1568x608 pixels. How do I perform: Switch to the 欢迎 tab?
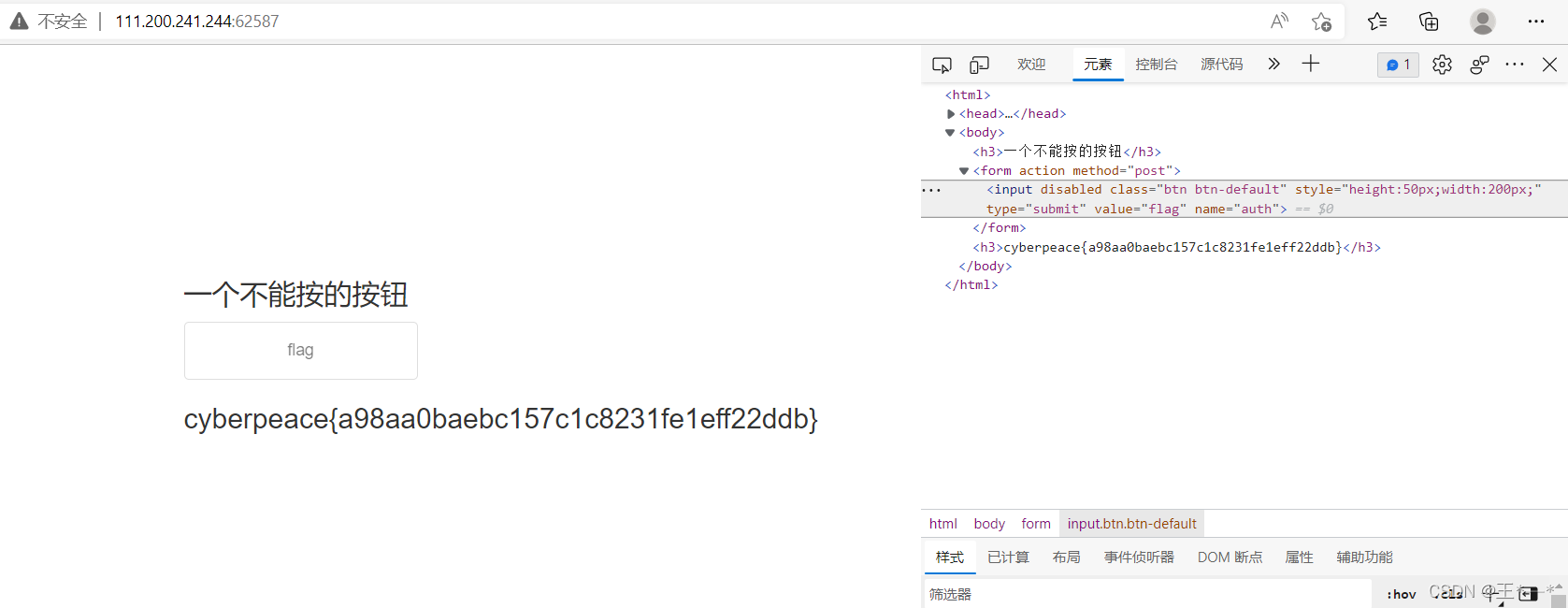1031,65
